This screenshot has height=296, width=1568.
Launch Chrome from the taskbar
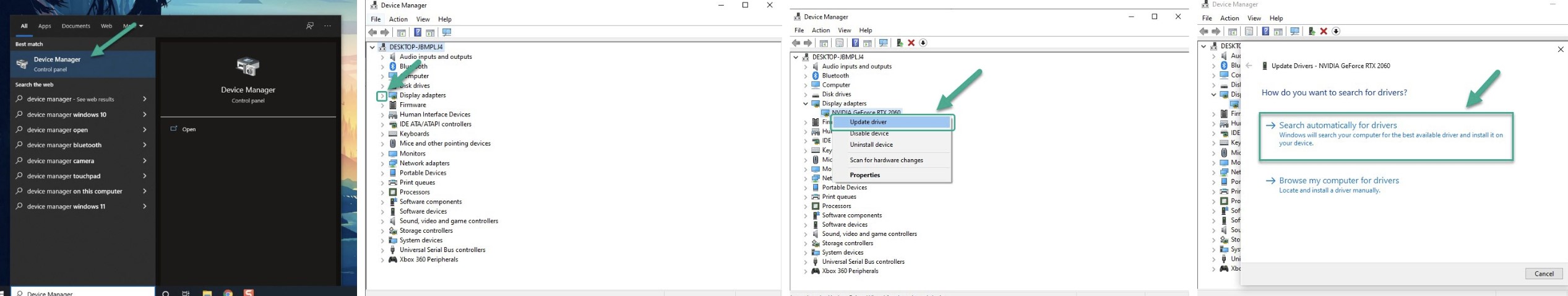click(x=228, y=293)
